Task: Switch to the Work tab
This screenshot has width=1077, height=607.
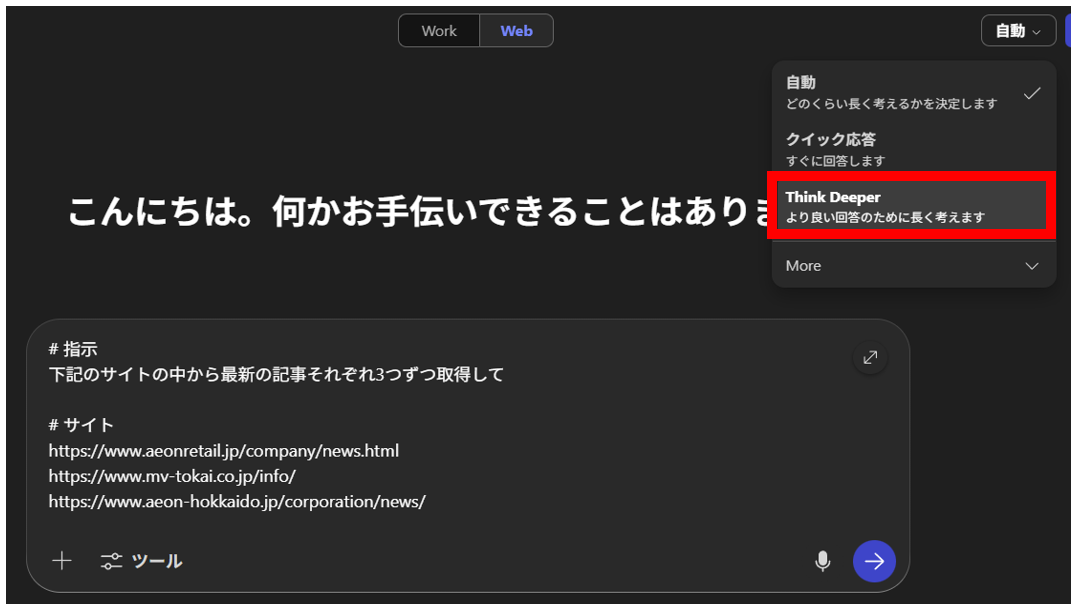Action: 439,31
